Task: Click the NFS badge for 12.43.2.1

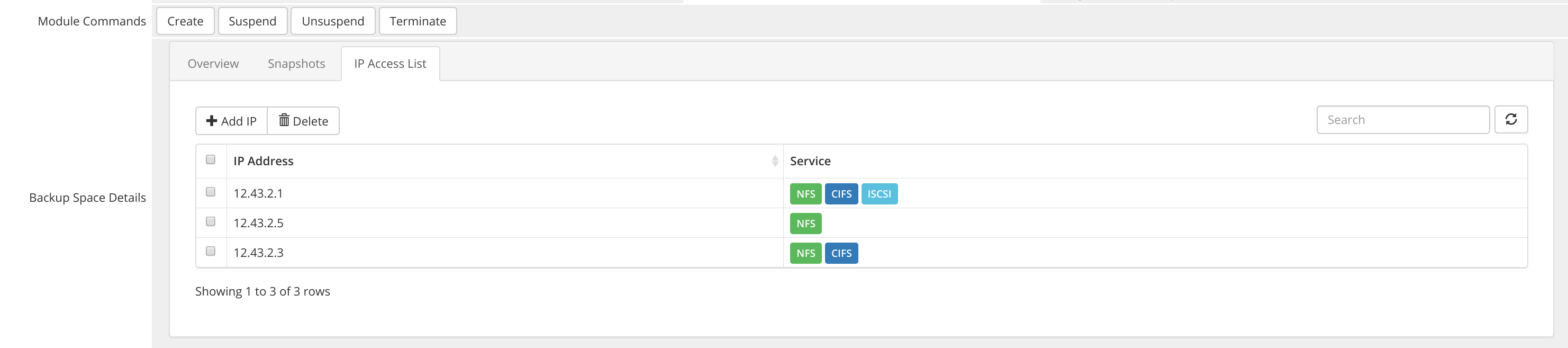Action: coord(805,194)
